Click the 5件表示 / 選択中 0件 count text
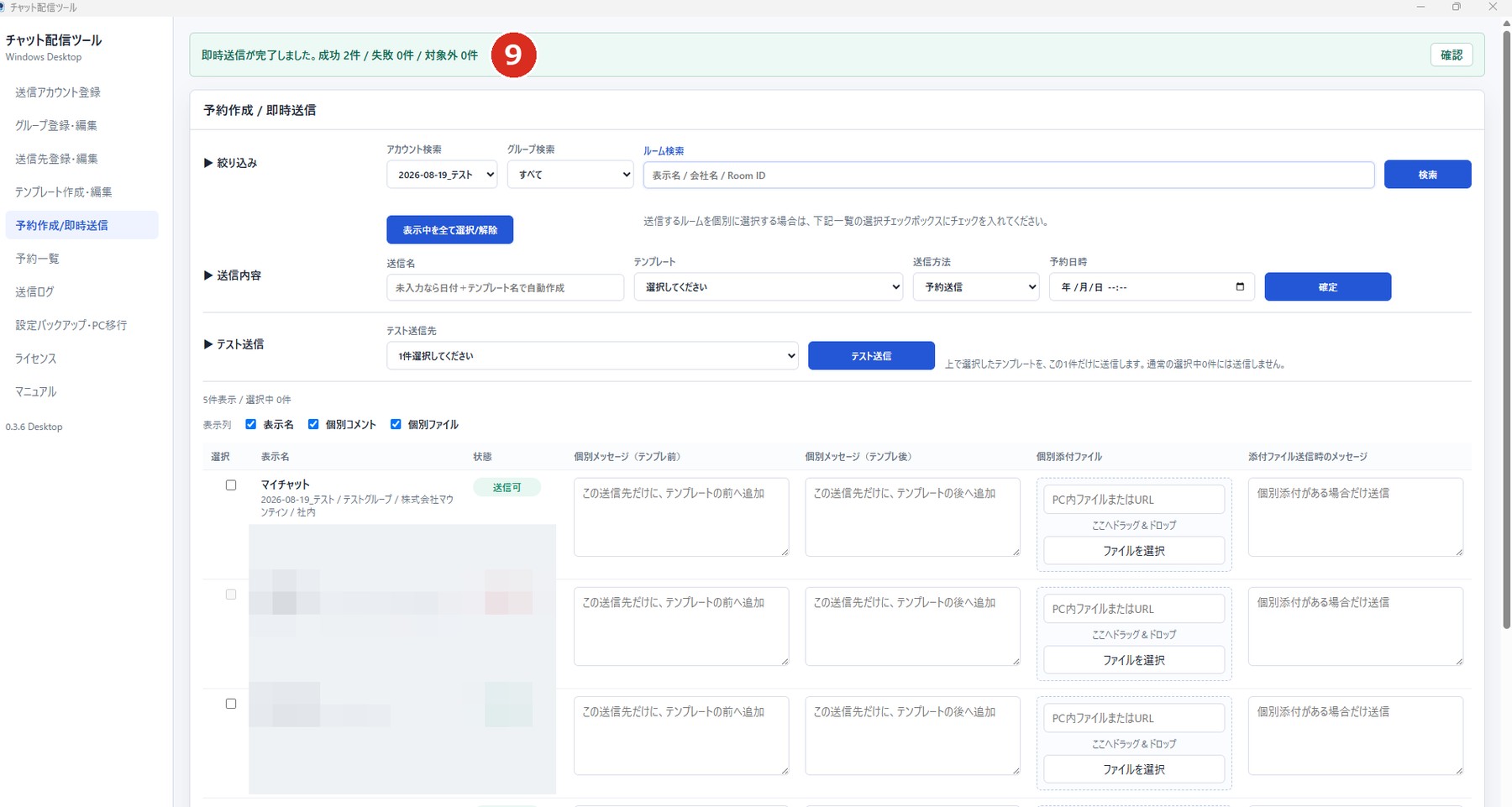This screenshot has width=1512, height=807. 247,400
